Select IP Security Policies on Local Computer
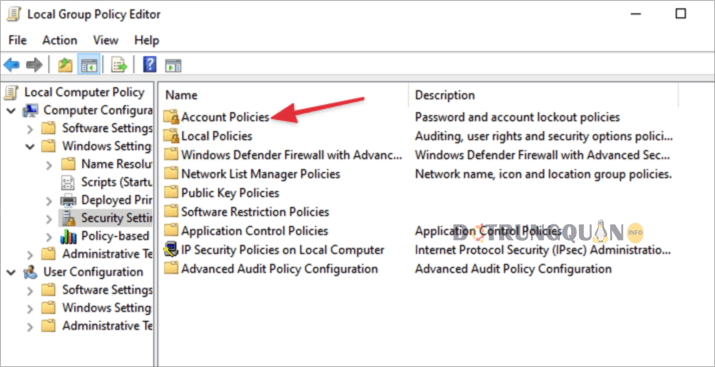Screen dimensions: 715x367 pyautogui.click(x=283, y=250)
